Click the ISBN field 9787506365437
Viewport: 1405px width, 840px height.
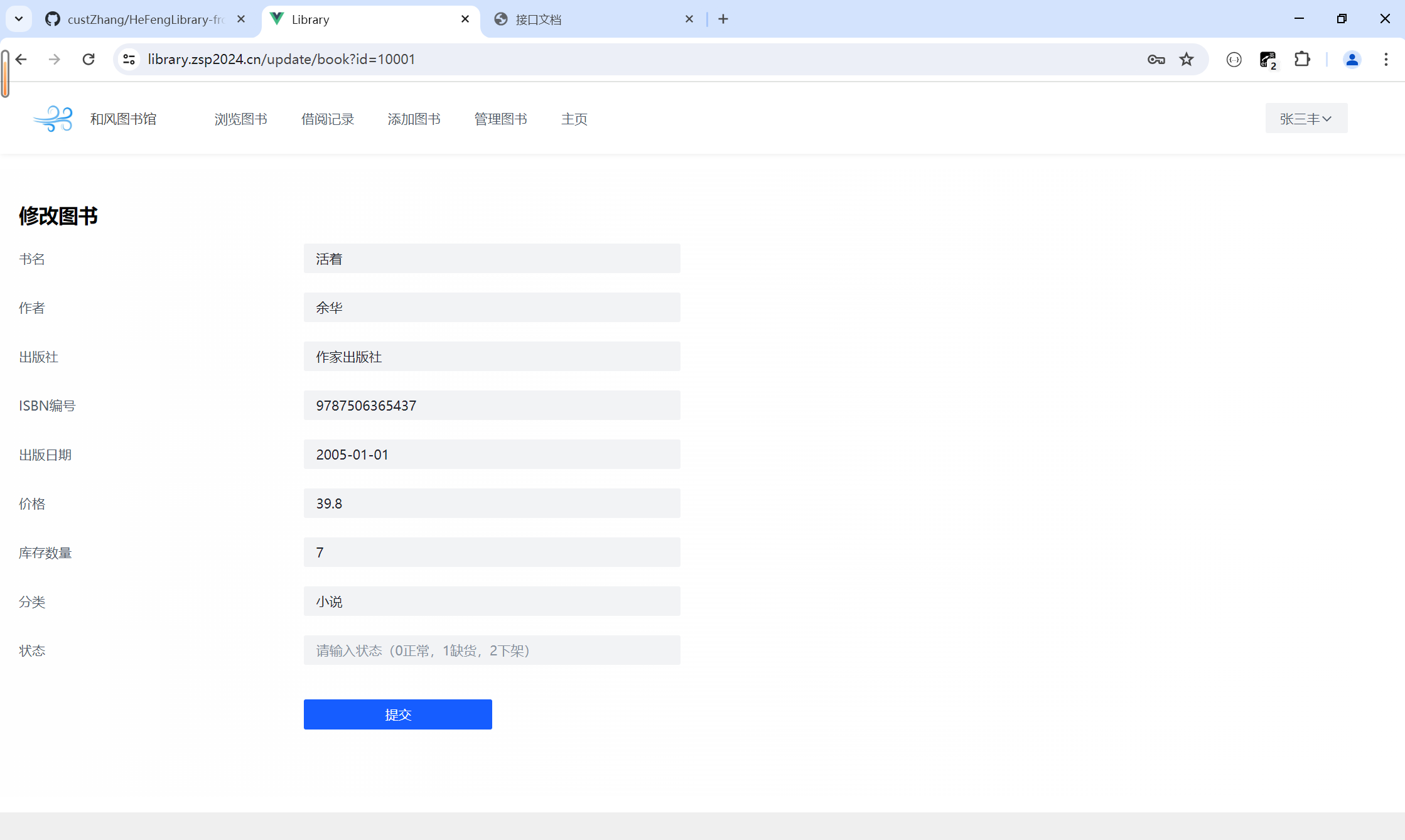(492, 406)
